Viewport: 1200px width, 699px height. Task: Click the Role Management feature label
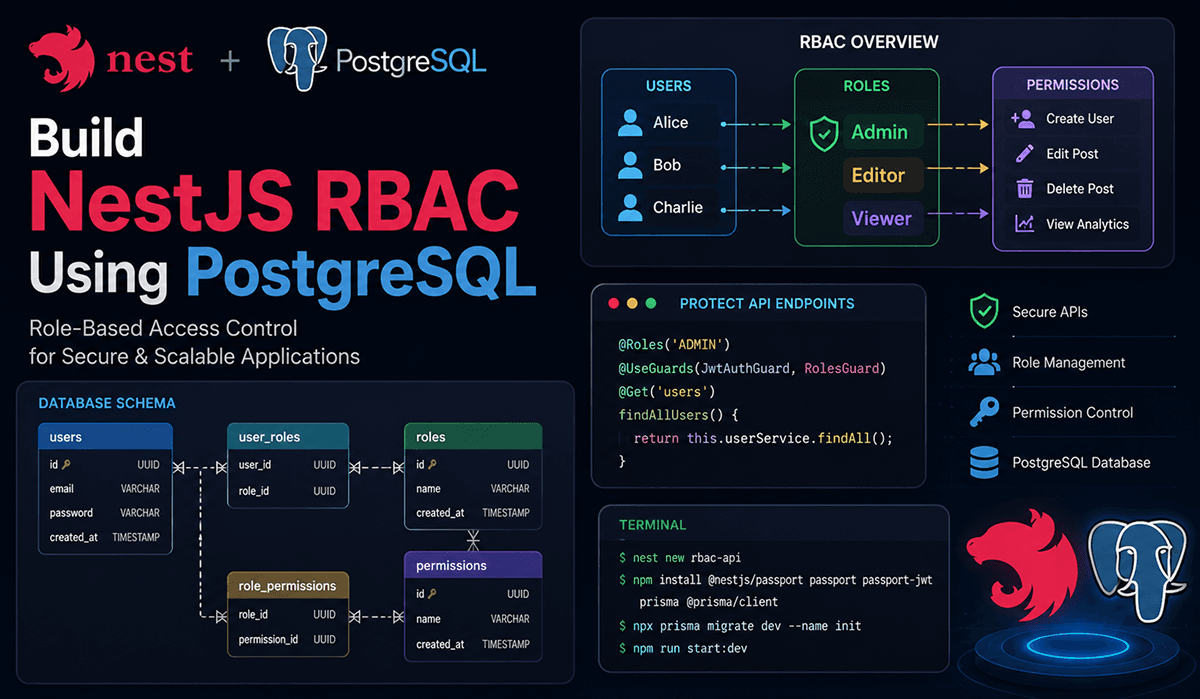(x=1069, y=363)
